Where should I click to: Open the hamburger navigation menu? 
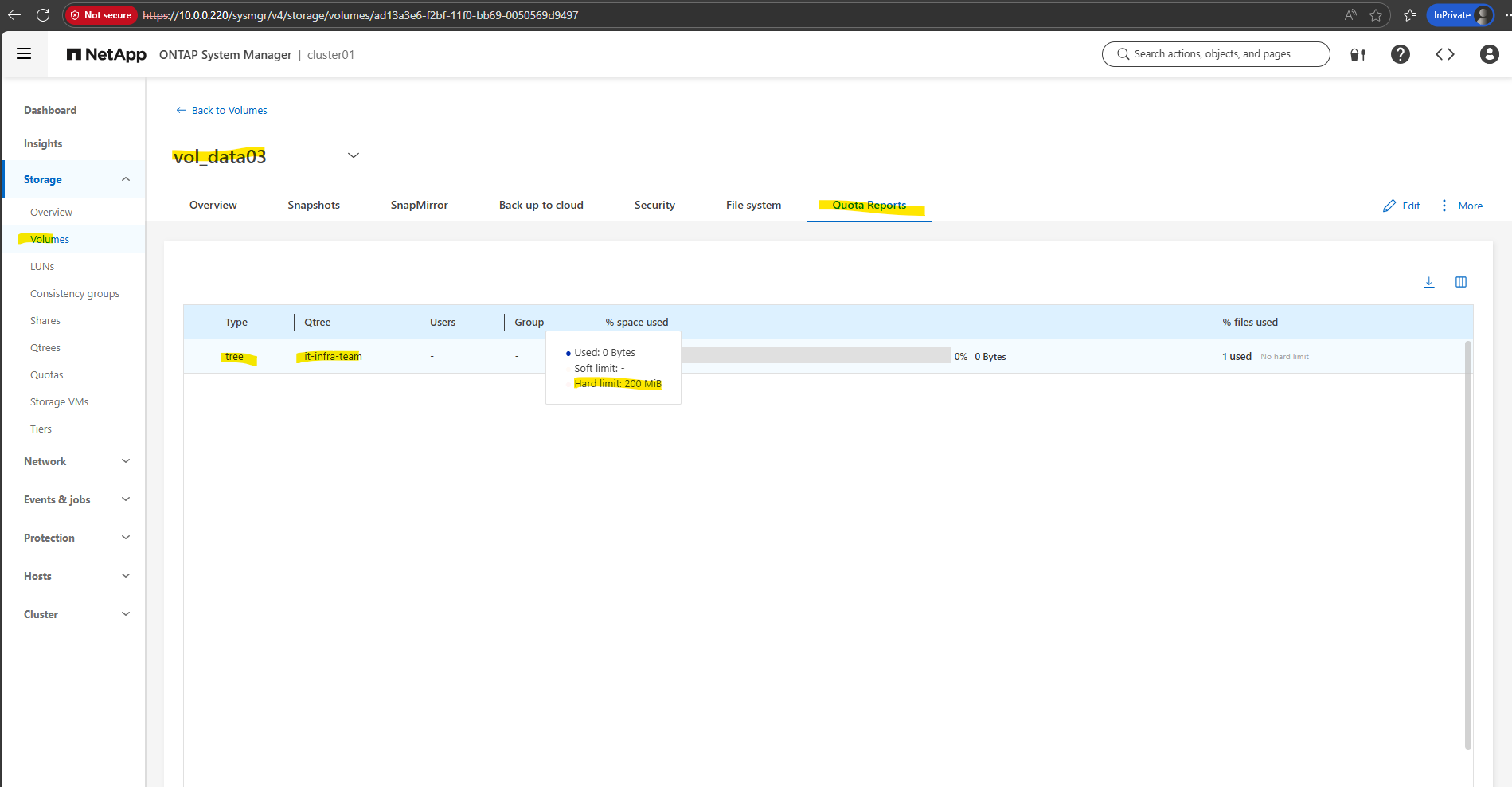[24, 53]
